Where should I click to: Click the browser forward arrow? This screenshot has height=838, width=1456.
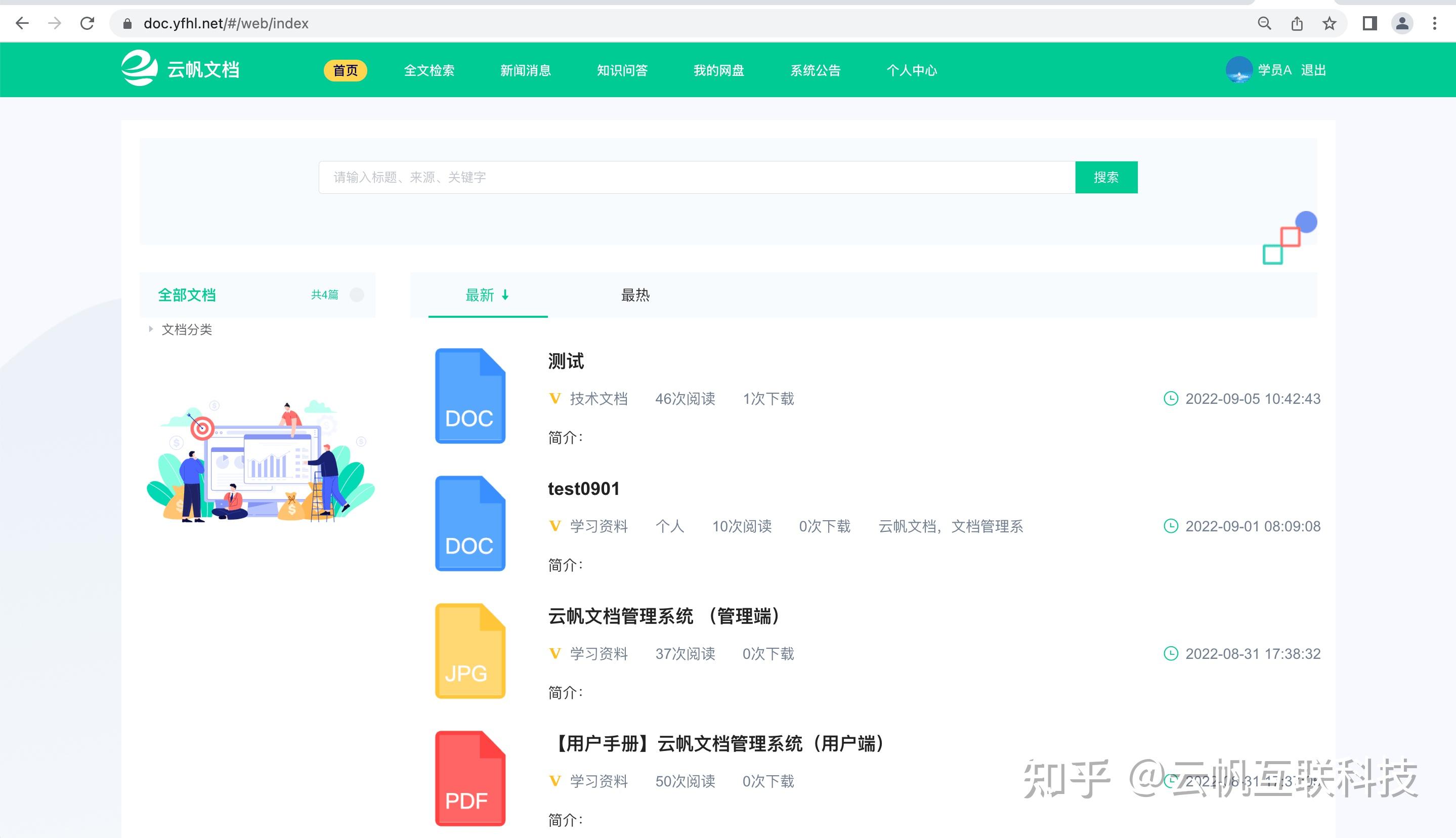[x=55, y=23]
